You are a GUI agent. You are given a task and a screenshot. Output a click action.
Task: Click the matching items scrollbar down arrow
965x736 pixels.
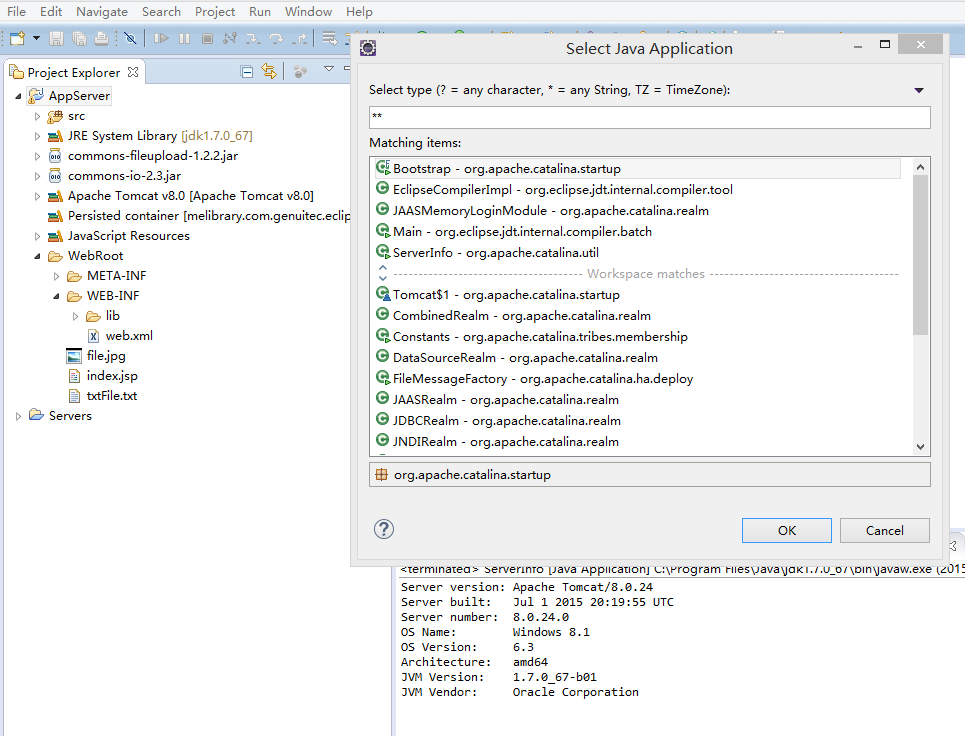920,447
